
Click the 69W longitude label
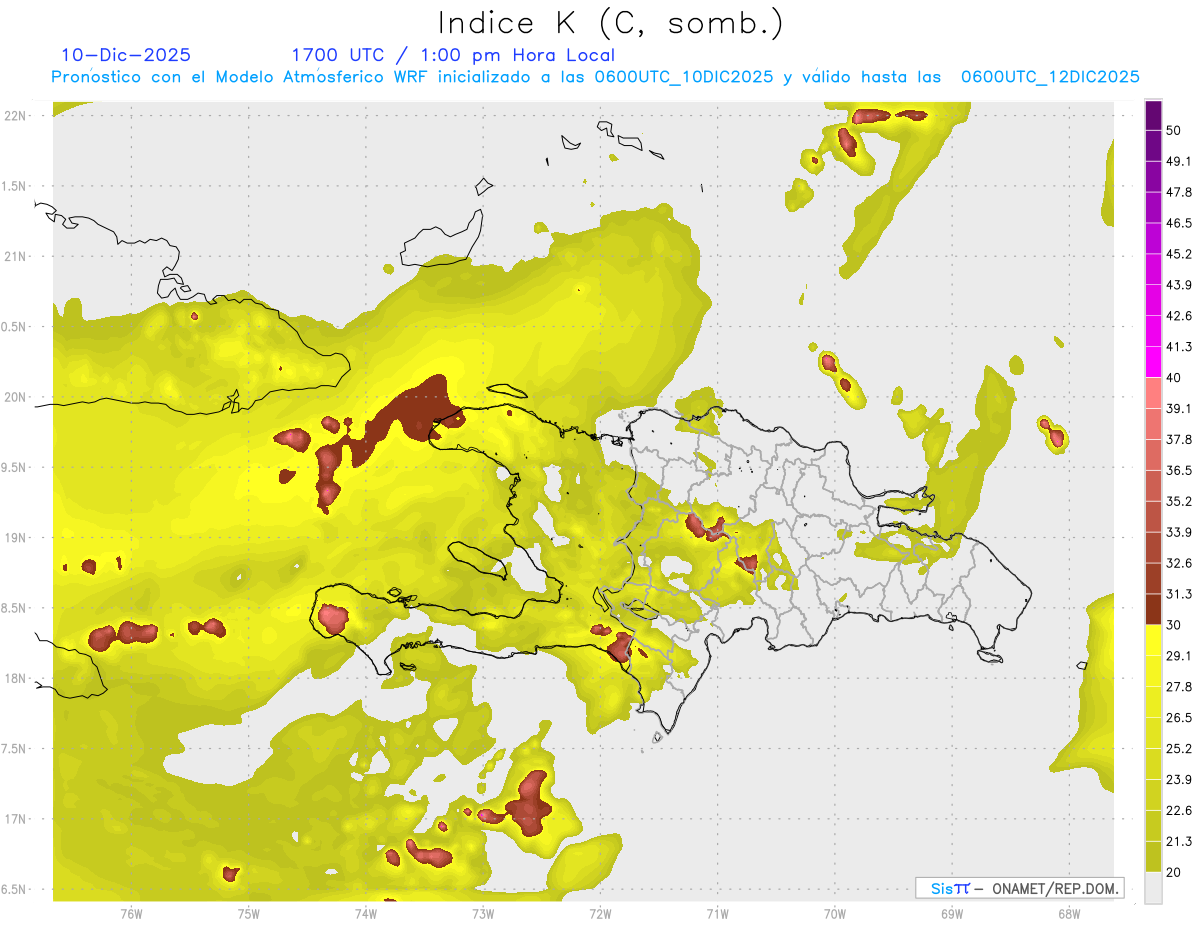951,914
